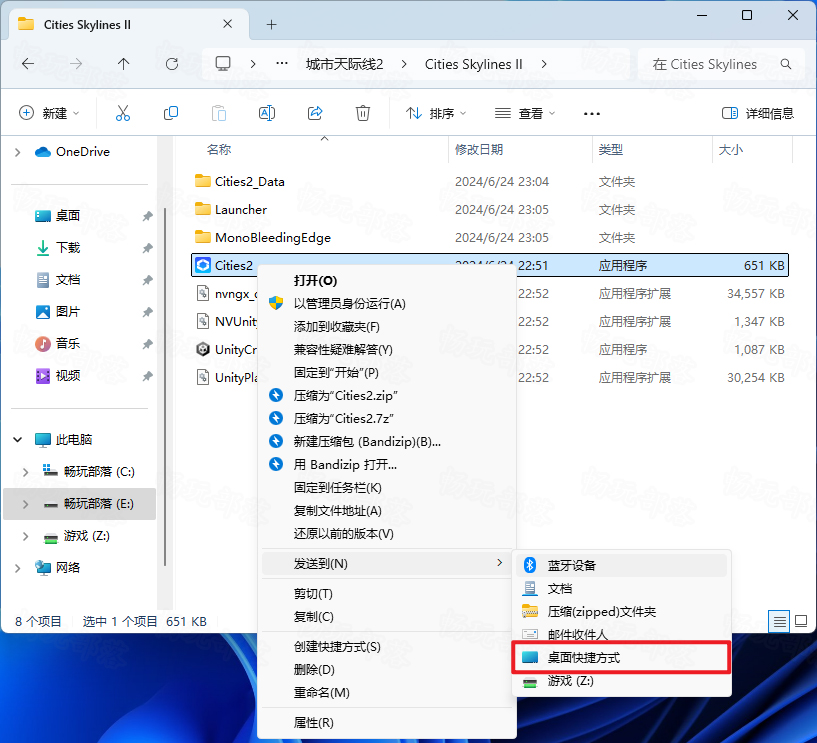Click the Pictures icon in sidebar
Viewport: 817px width, 743px height.
[43, 312]
